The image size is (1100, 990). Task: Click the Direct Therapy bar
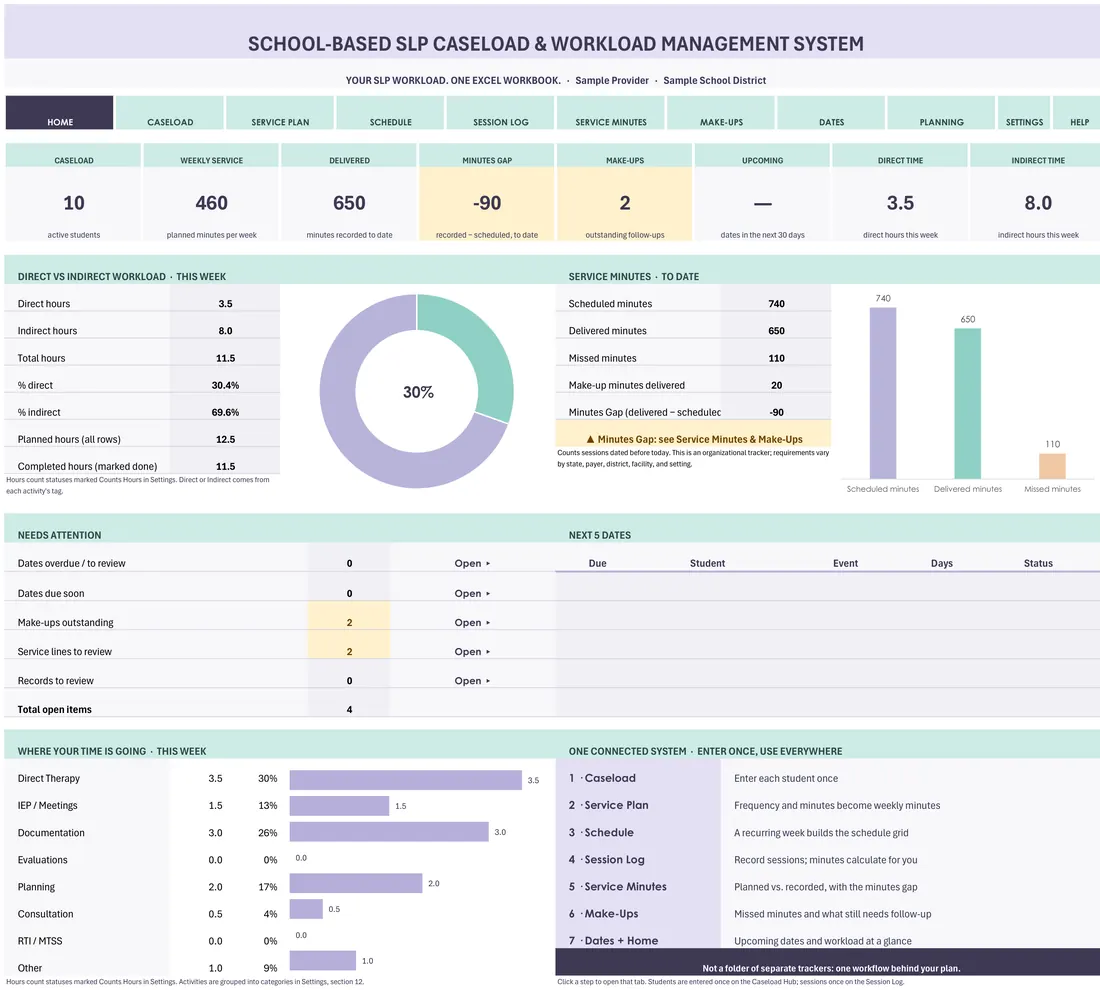coord(405,780)
